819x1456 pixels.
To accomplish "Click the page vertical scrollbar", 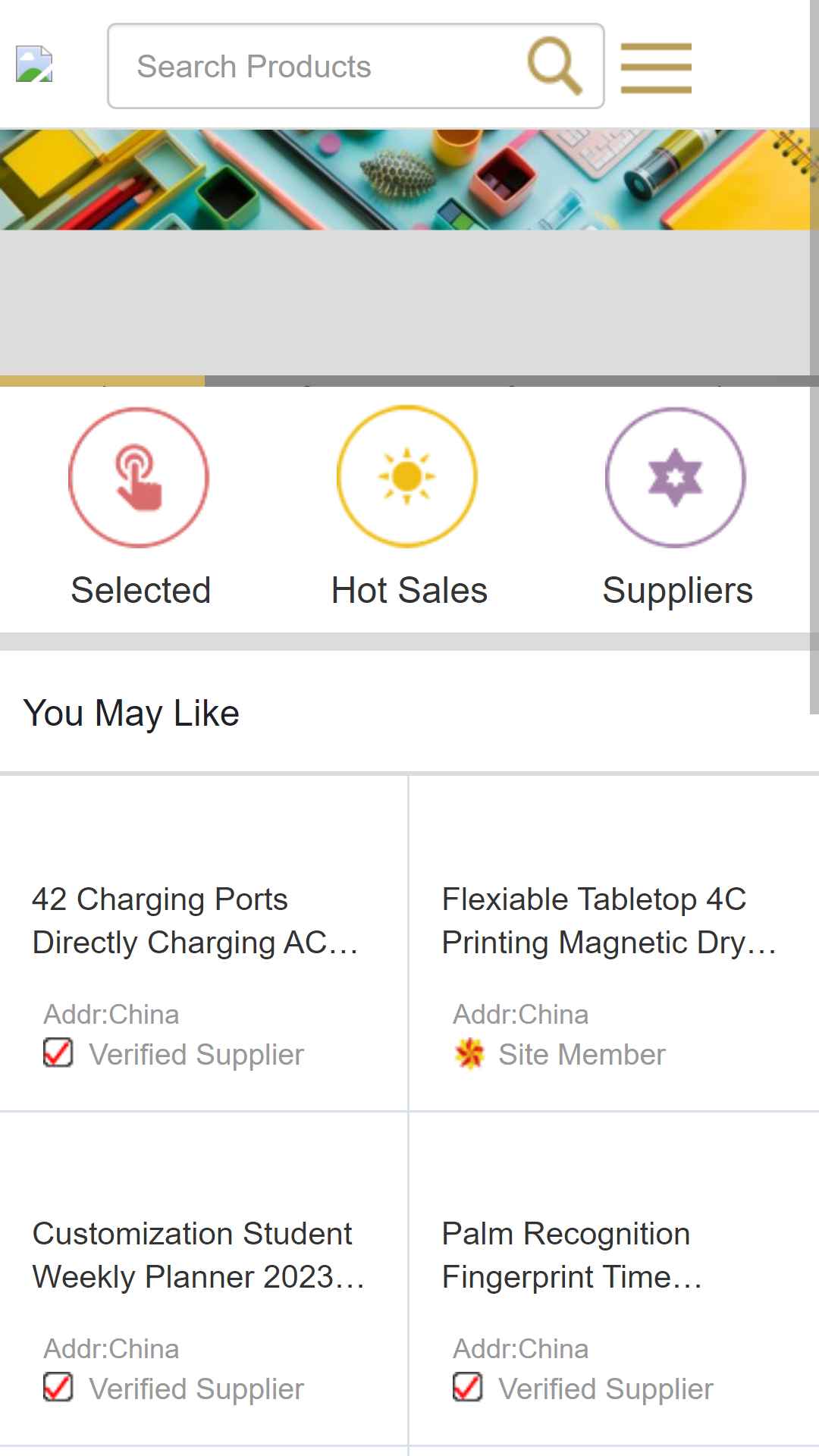I will 814,356.
